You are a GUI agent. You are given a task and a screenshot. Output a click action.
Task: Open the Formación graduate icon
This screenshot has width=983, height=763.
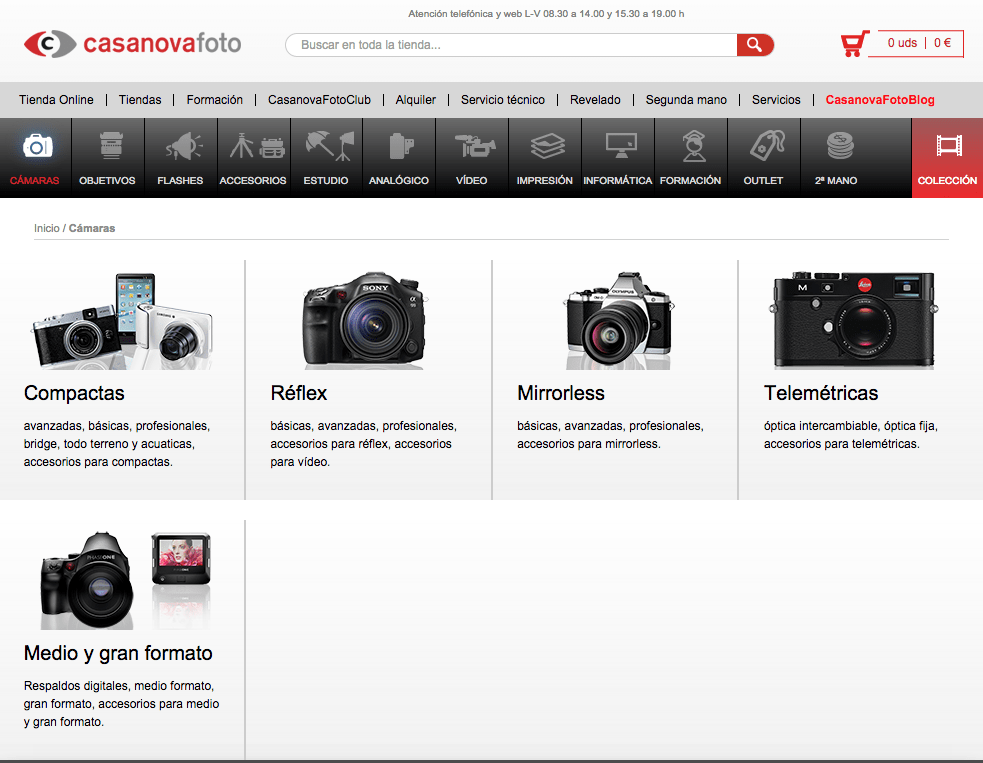693,145
